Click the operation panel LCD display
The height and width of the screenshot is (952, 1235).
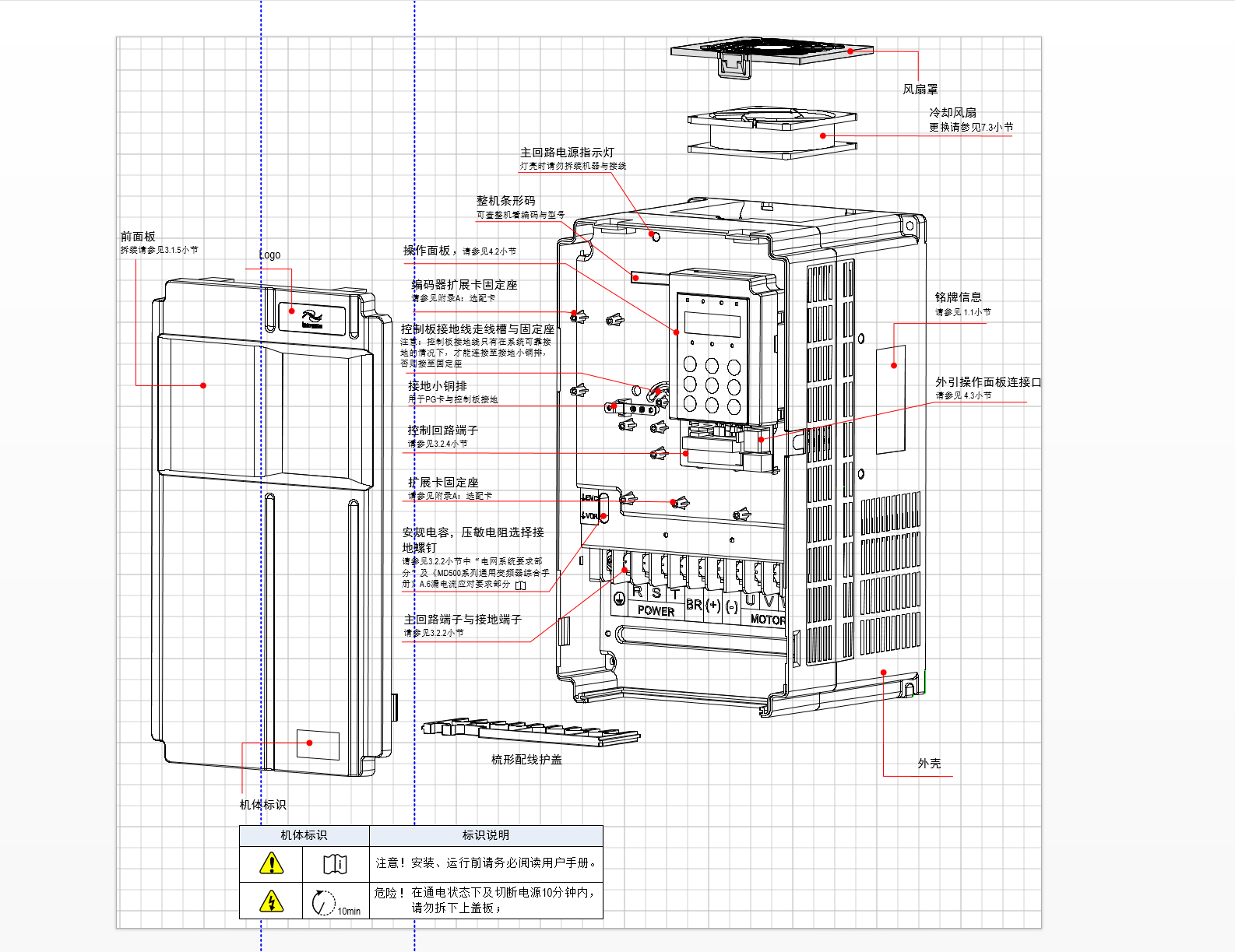point(712,323)
